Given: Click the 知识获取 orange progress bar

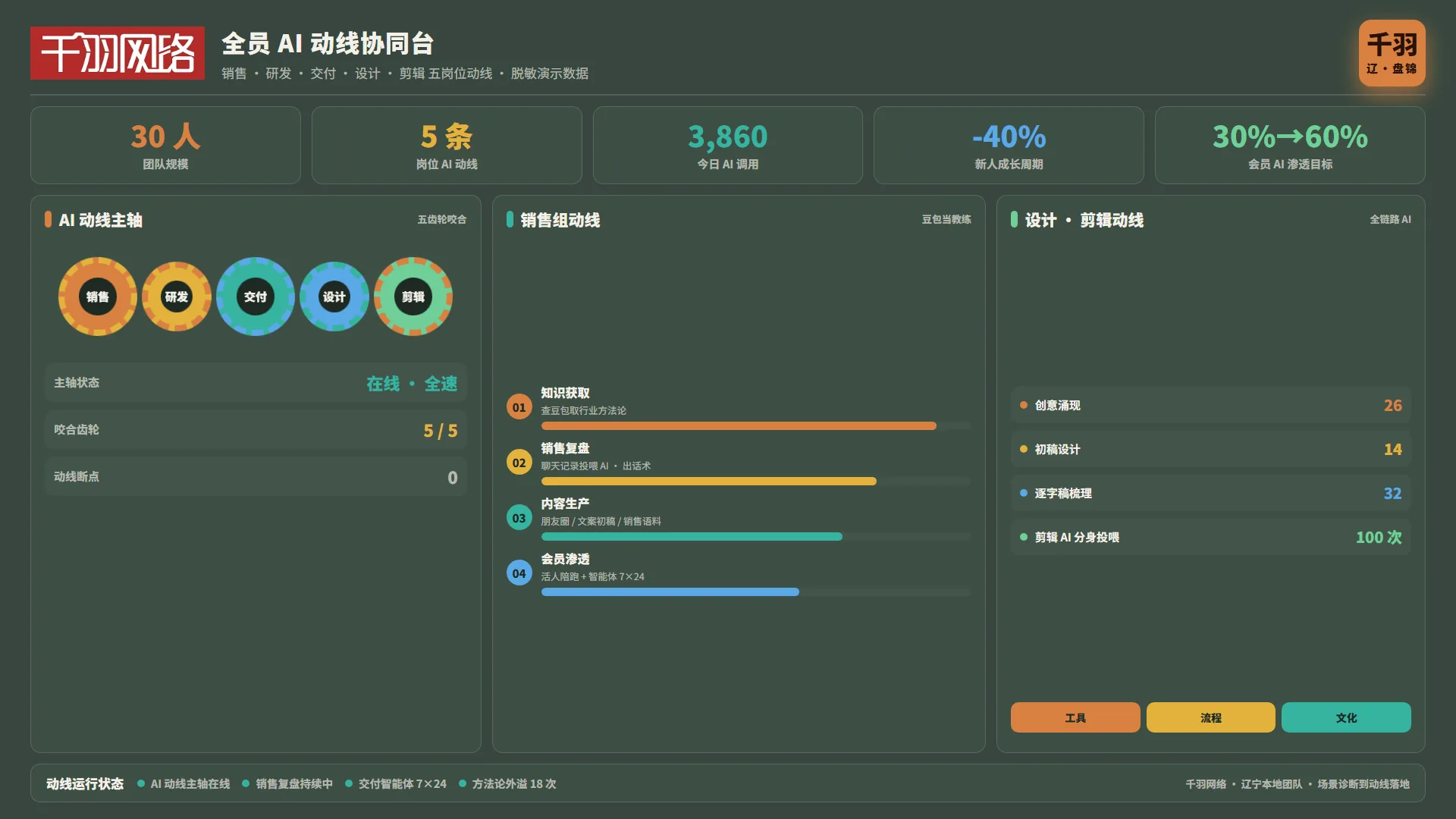Looking at the screenshot, I should click(739, 426).
